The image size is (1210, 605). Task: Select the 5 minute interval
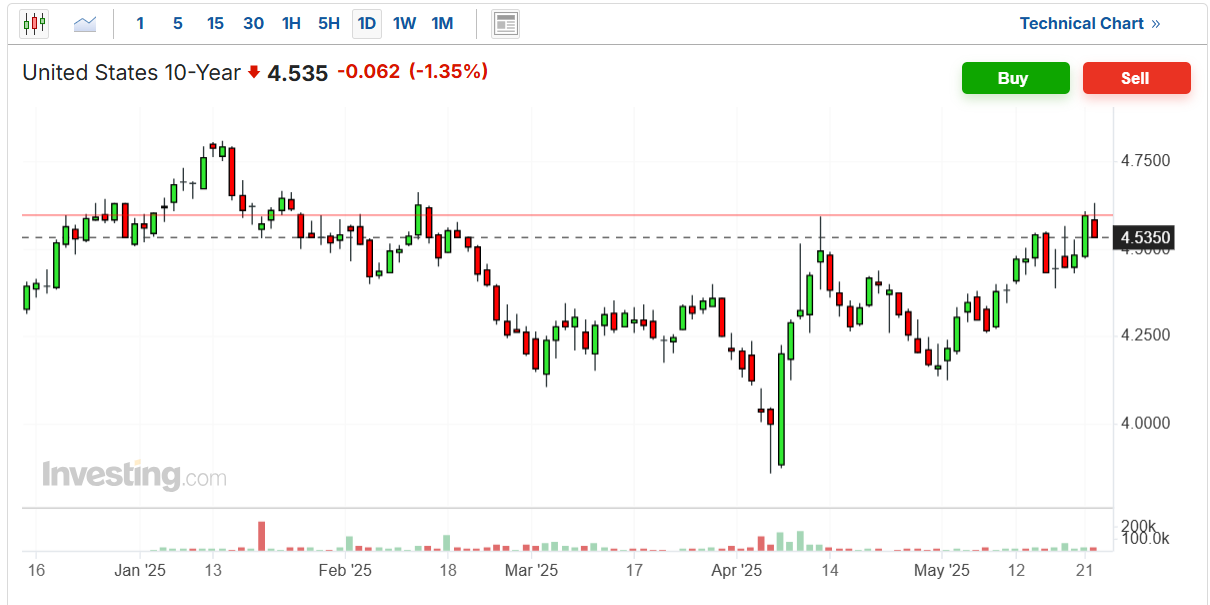coord(177,23)
